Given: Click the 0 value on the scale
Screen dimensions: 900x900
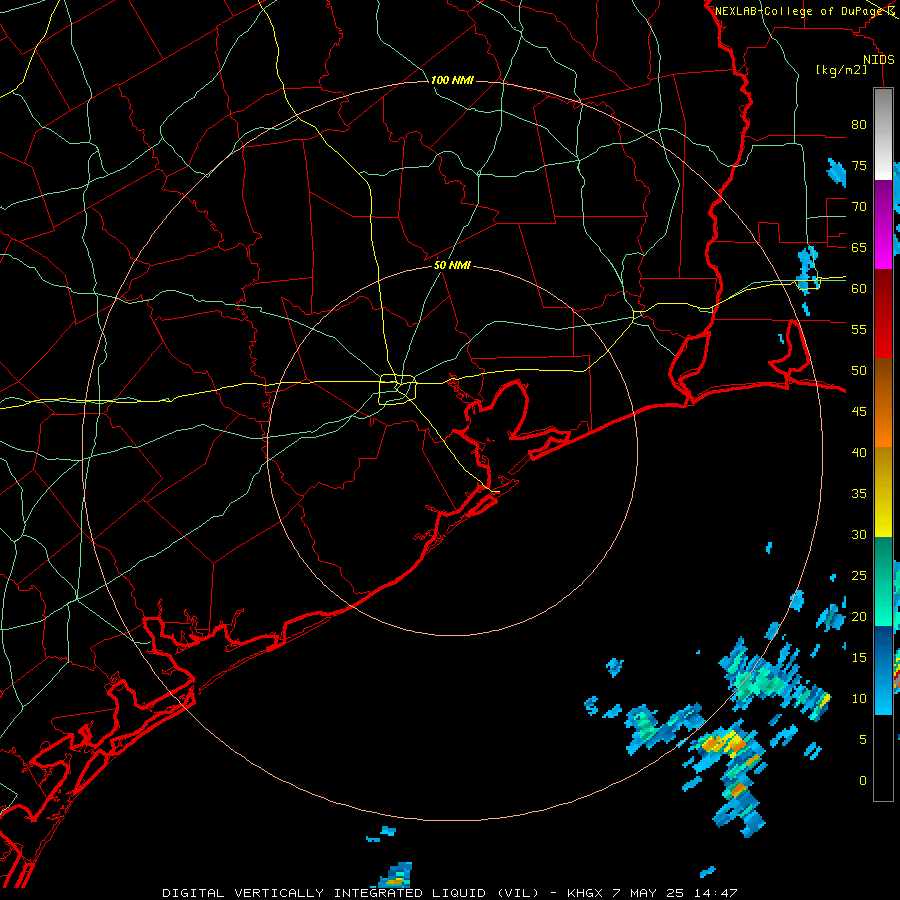Looking at the screenshot, I should point(863,781).
